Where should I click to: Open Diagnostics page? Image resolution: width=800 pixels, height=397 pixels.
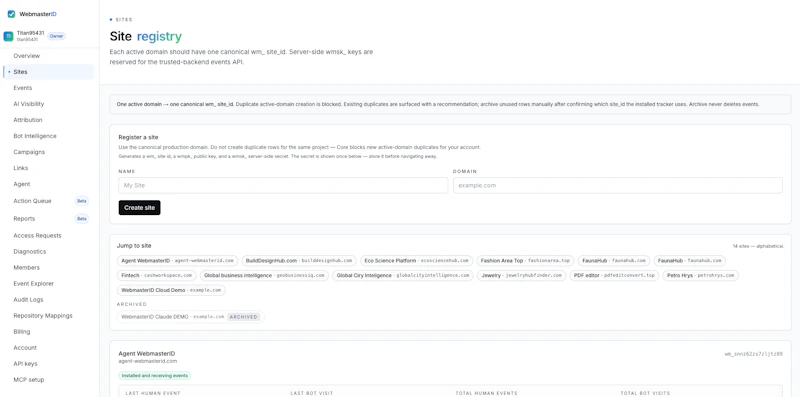30,252
